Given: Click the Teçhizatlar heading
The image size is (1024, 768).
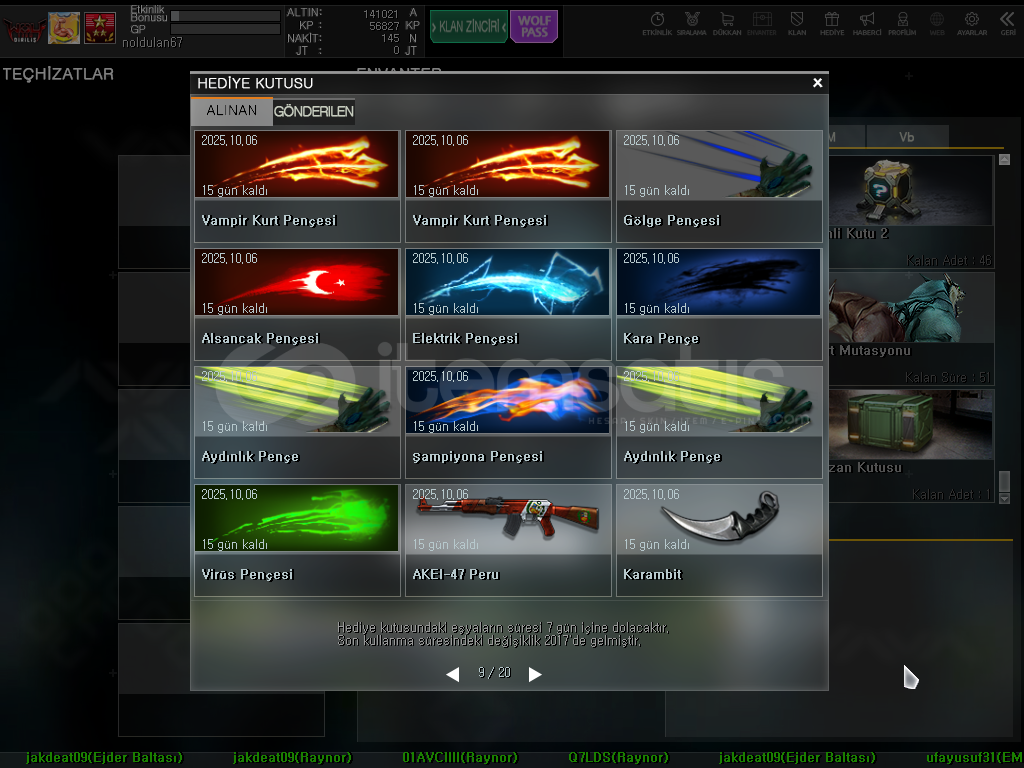Looking at the screenshot, I should coord(58,74).
